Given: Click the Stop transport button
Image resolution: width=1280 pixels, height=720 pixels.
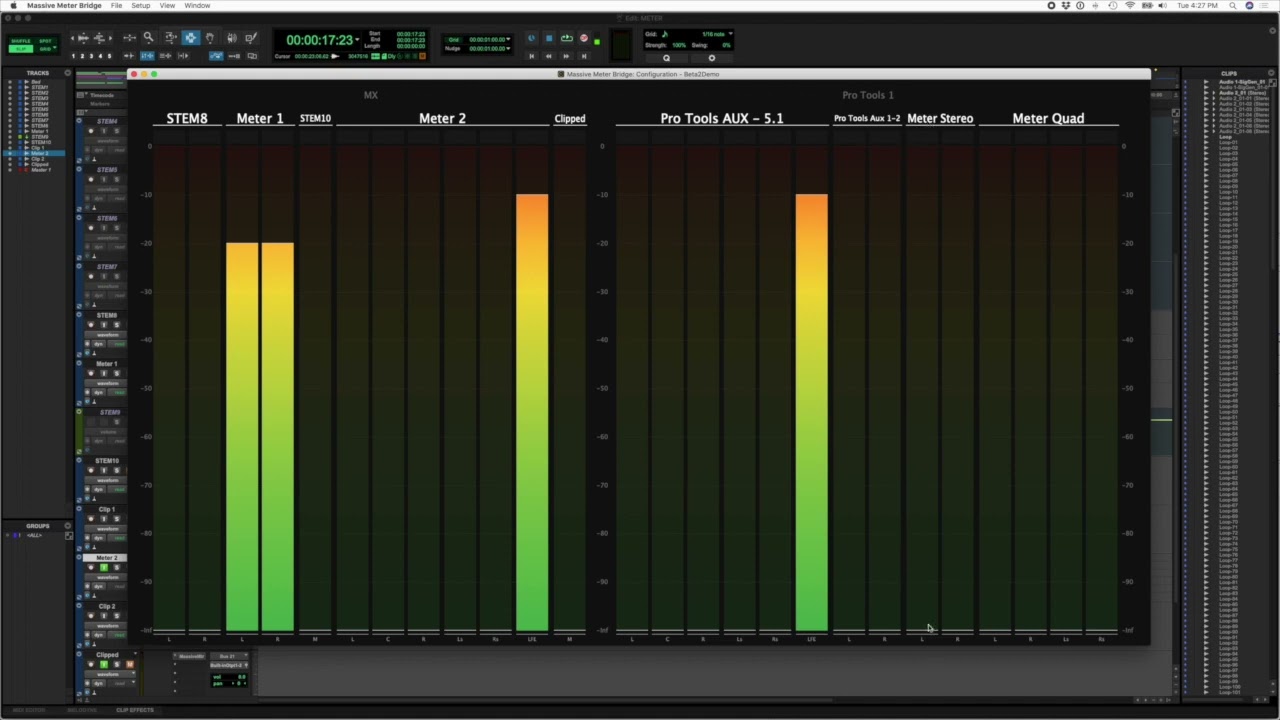Looking at the screenshot, I should coord(548,38).
